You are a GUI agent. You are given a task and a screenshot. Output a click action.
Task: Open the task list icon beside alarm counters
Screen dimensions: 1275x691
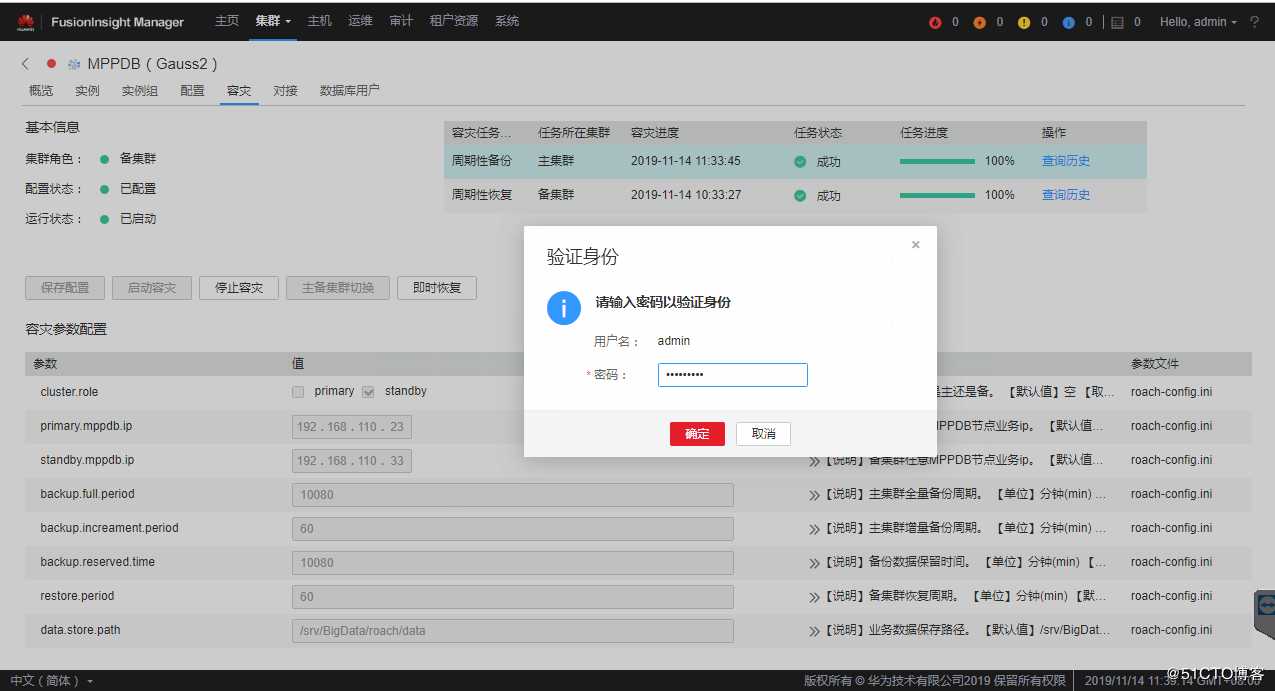1117,21
